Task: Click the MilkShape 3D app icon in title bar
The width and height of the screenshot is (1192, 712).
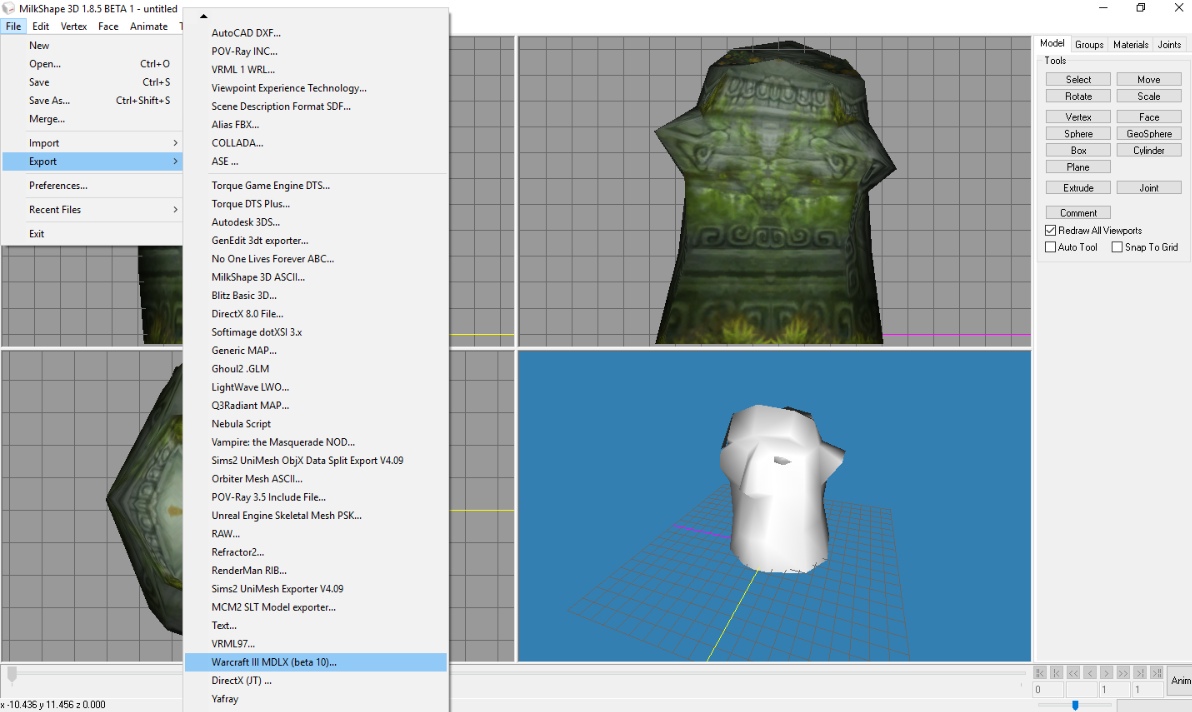Action: [8, 8]
